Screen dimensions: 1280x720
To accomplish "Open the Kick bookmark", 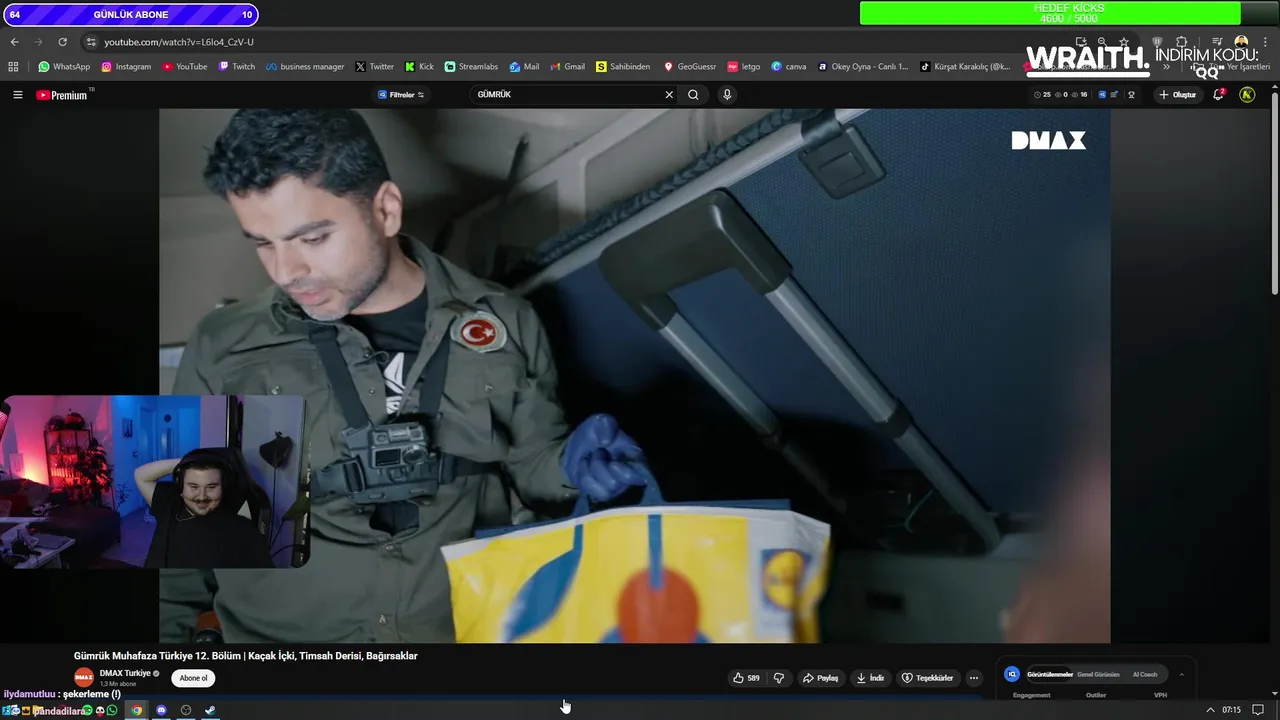I will 419,67.
